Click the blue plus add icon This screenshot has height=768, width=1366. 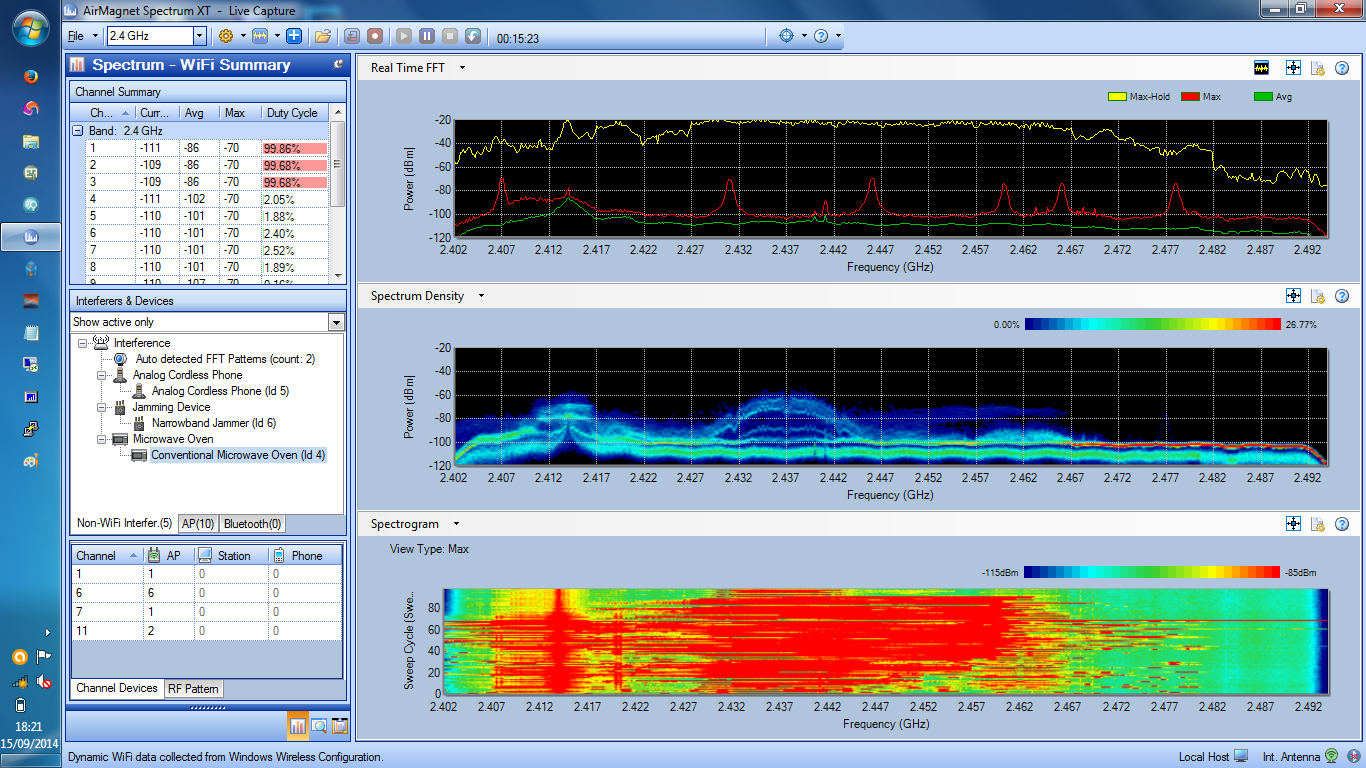[x=294, y=36]
